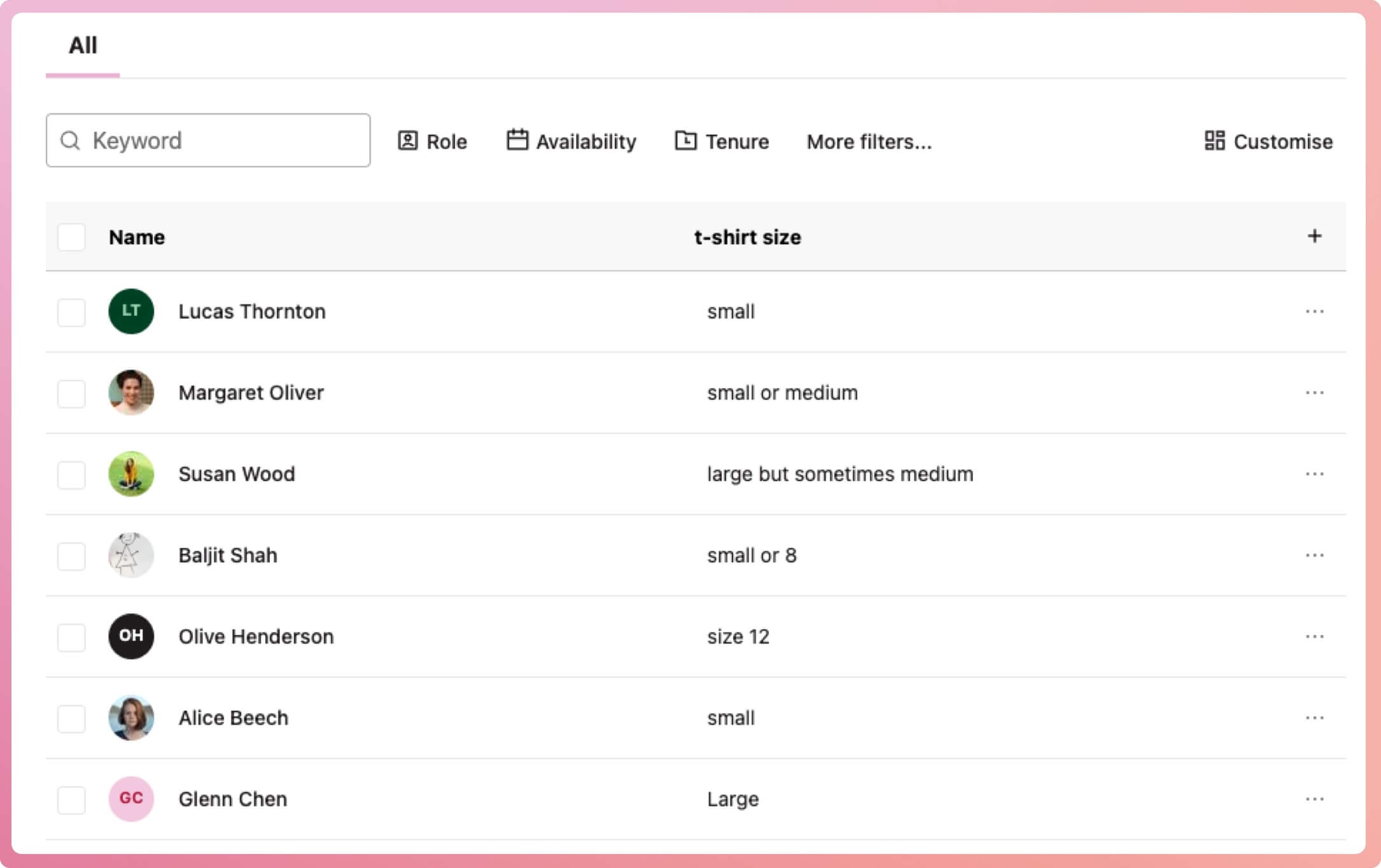Open three-dot menu for Baljit Shah
This screenshot has height=868, width=1381.
tap(1314, 555)
